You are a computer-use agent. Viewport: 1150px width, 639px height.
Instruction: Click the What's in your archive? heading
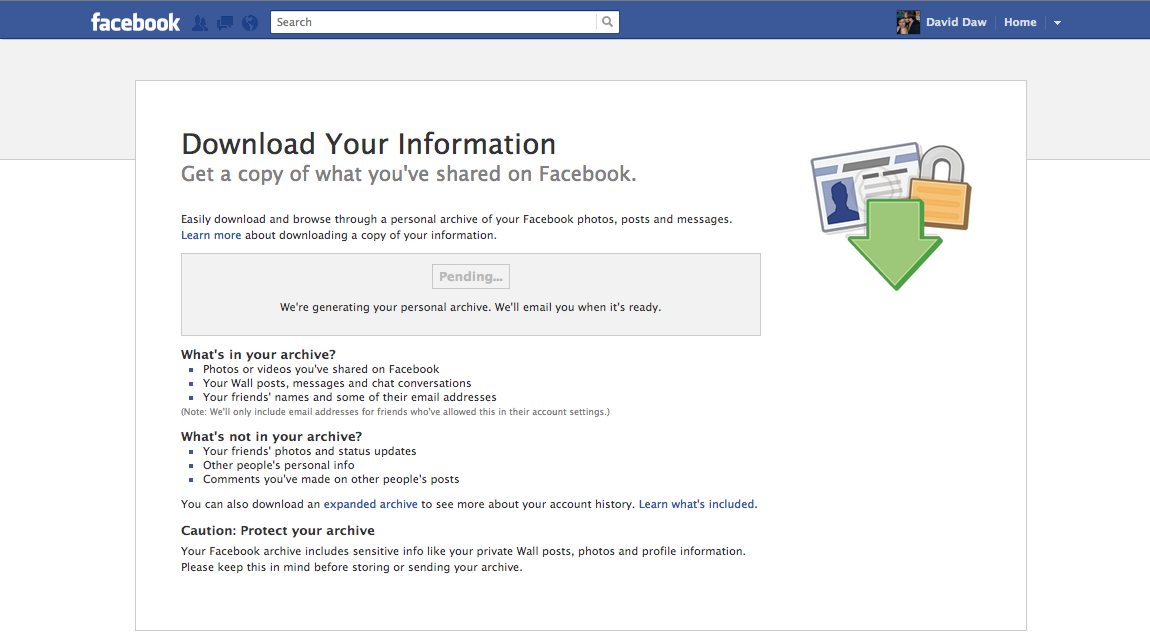pos(258,354)
